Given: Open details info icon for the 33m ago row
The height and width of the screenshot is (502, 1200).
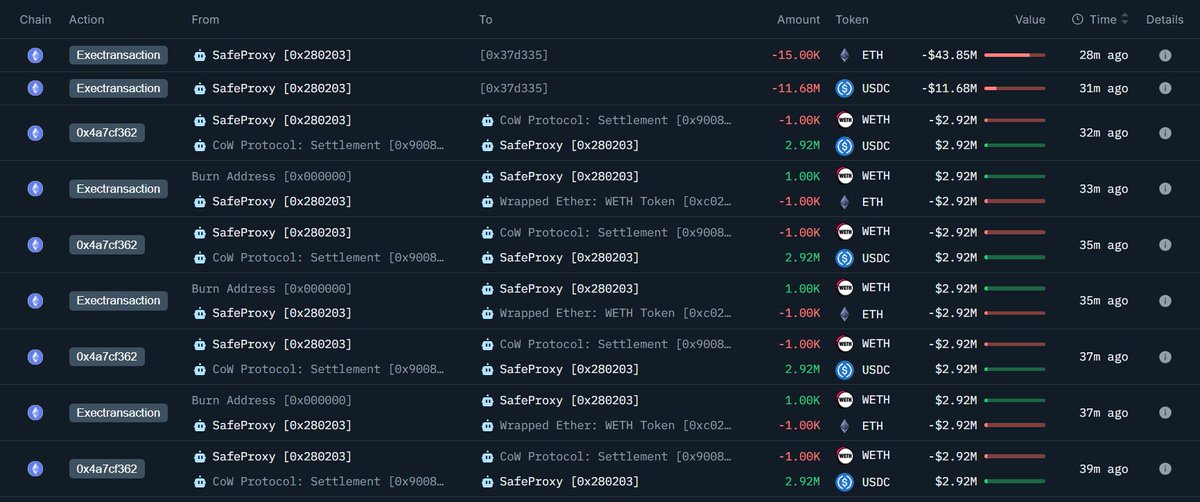Looking at the screenshot, I should (x=1165, y=189).
